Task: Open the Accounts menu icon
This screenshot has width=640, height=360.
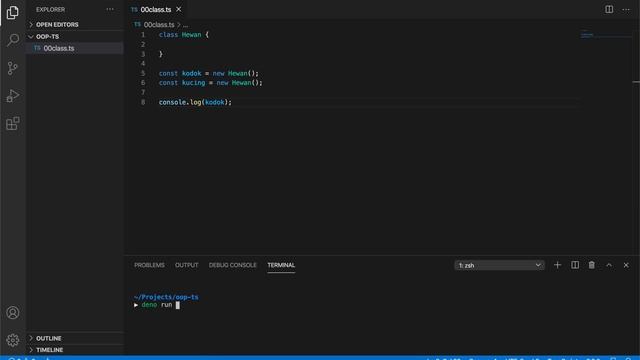Action: (13, 313)
